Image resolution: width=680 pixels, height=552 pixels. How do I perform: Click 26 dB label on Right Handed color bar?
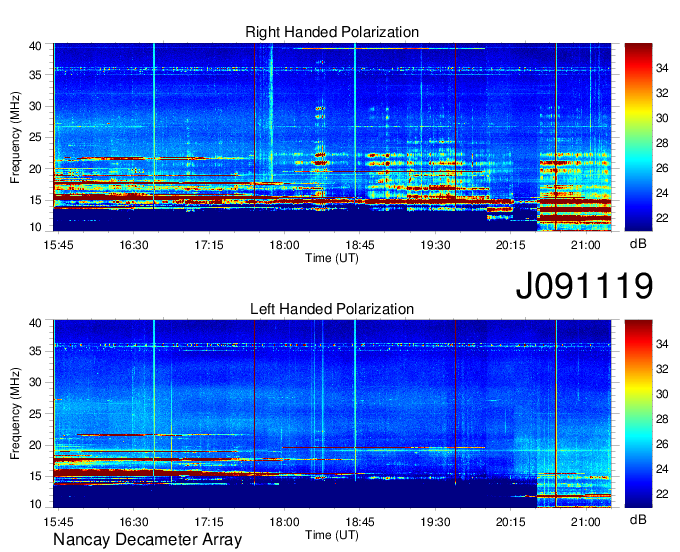(662, 168)
